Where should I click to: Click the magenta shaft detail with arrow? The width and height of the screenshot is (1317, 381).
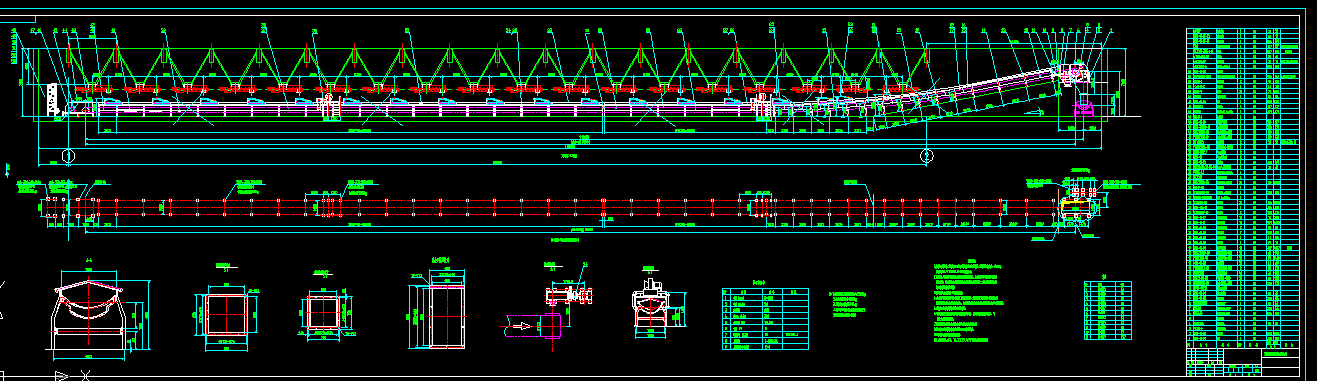531,326
